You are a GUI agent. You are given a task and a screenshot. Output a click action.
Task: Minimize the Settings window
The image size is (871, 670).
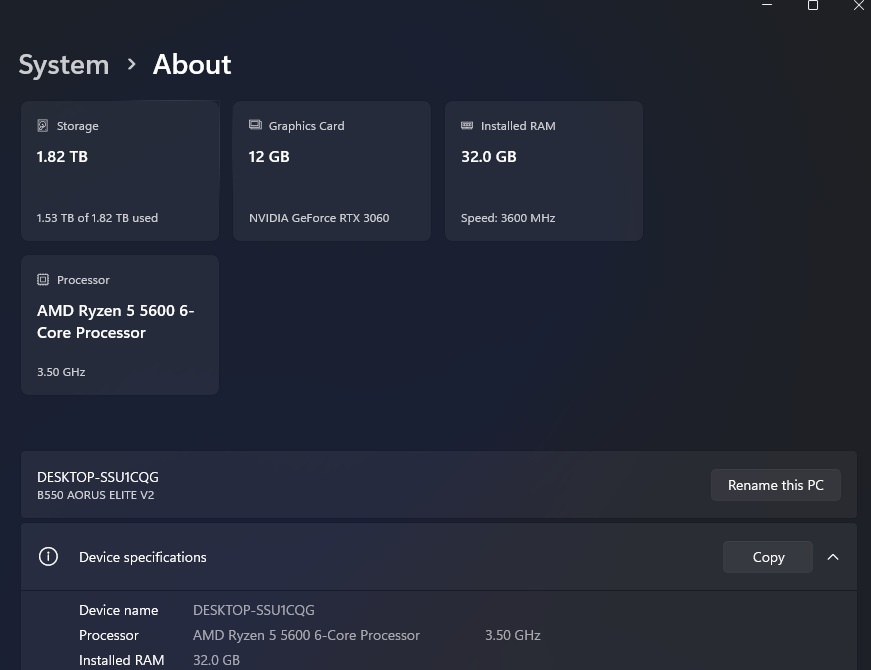click(x=767, y=6)
